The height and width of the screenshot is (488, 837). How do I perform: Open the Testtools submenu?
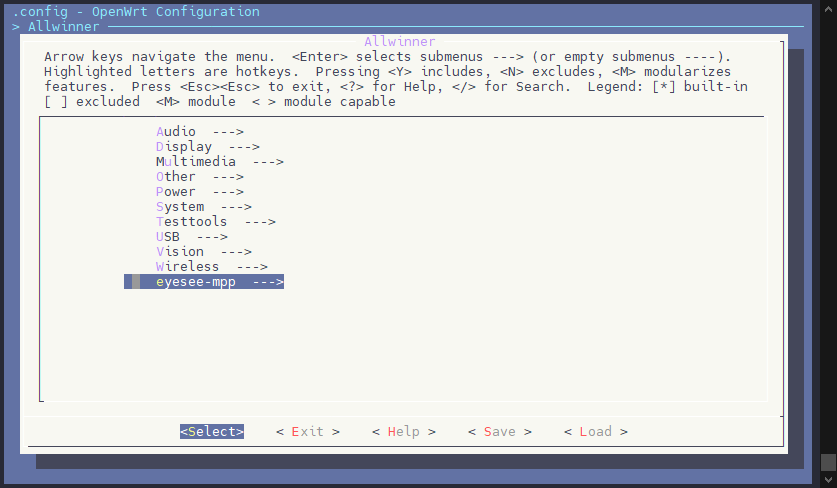pos(216,221)
